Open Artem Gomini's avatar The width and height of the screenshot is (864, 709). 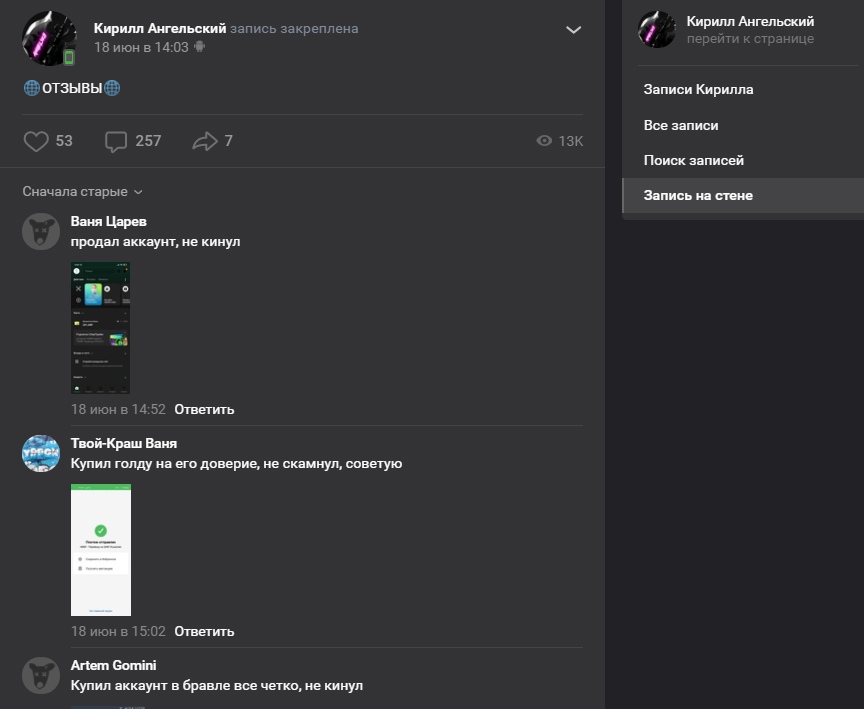point(41,675)
